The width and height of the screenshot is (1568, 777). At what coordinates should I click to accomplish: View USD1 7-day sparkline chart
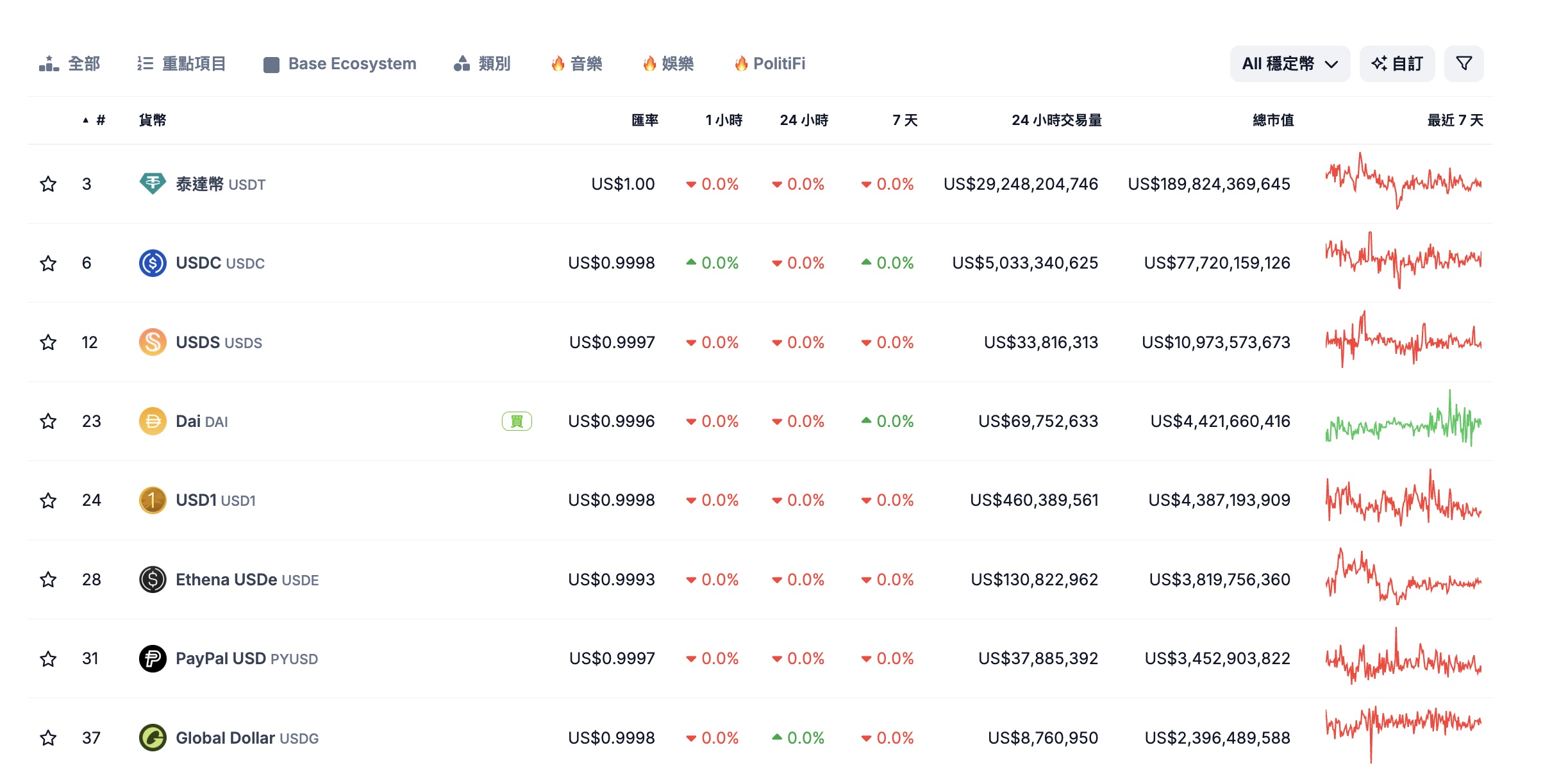[x=1403, y=497]
